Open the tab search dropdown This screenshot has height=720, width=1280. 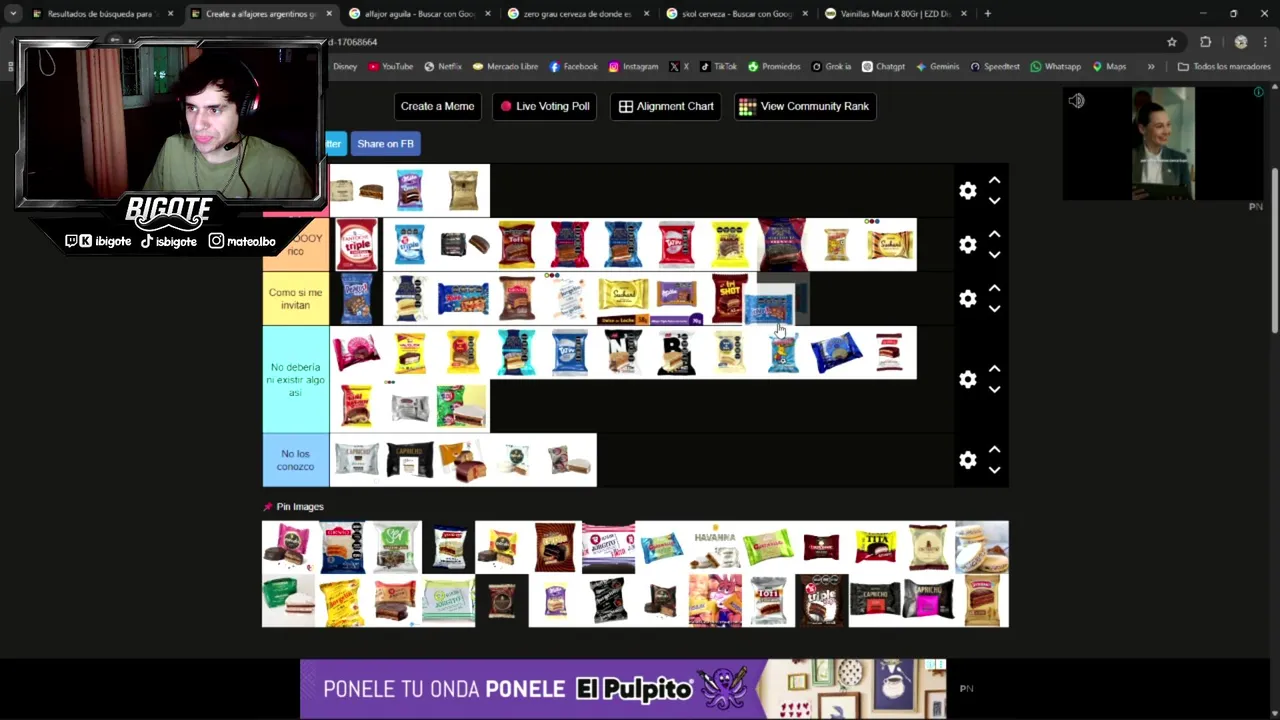tap(13, 14)
